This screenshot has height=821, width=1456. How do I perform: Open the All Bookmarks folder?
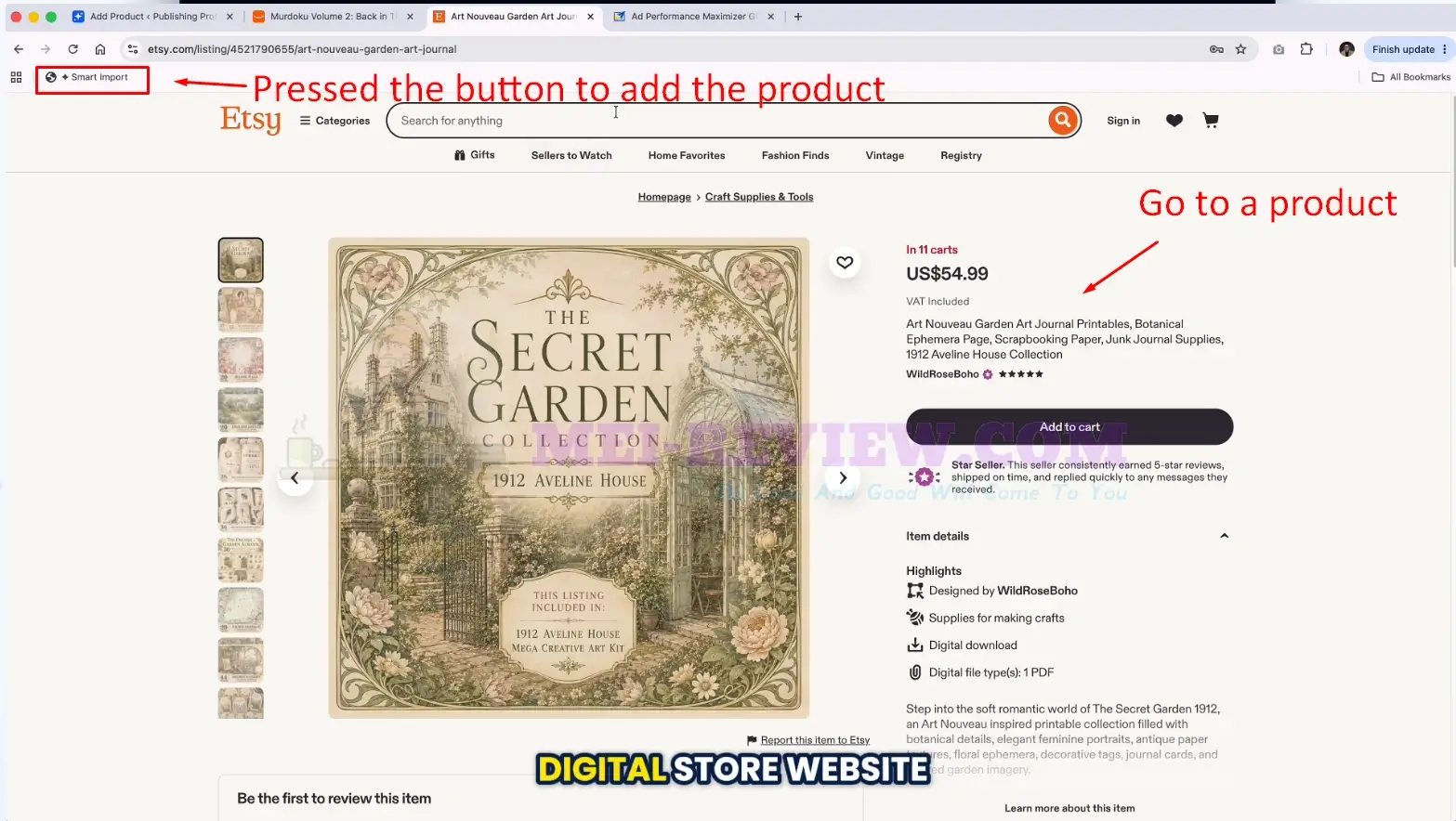(x=1411, y=77)
